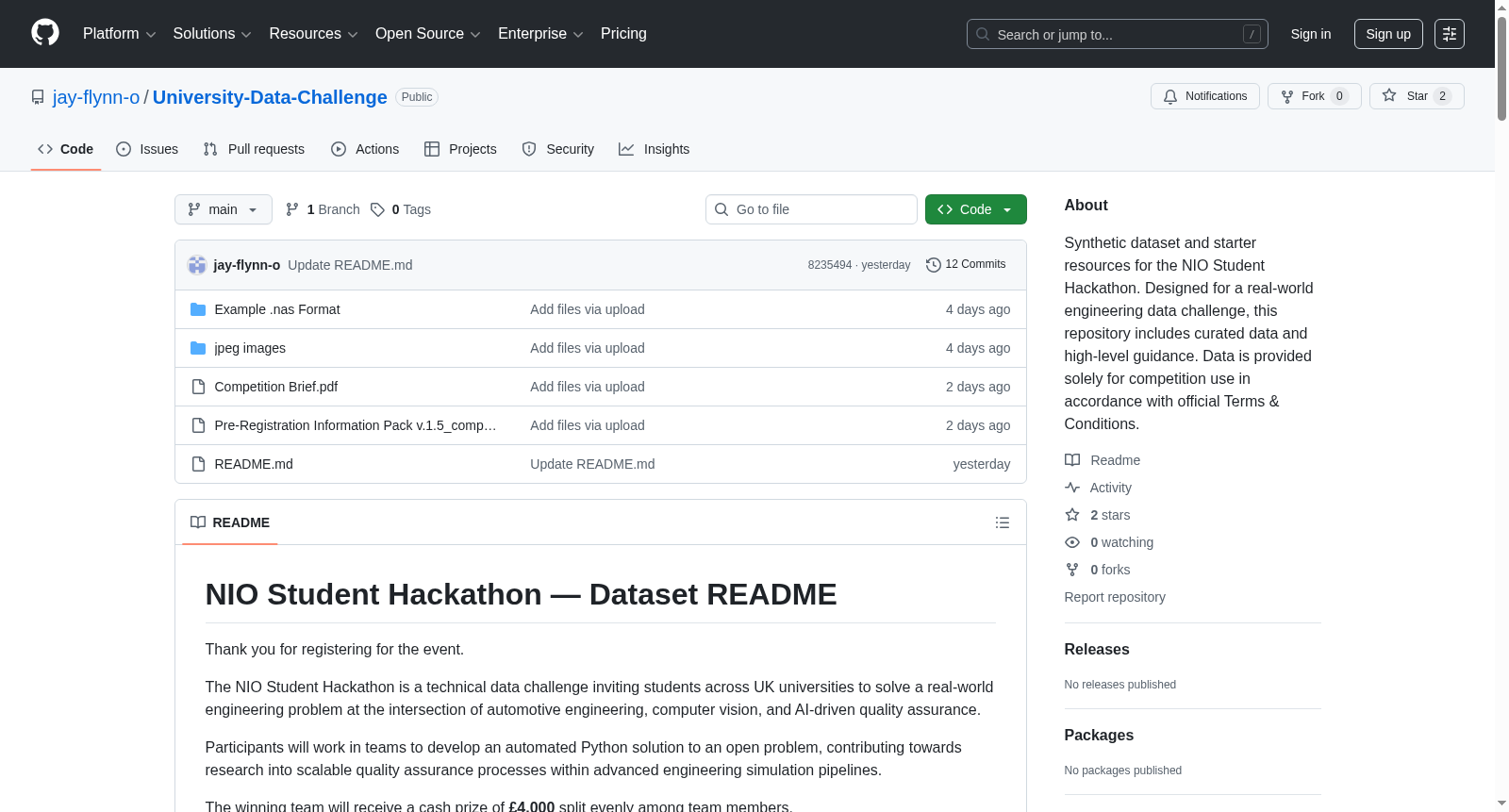Open the Packages heading link
The image size is (1509, 812).
[x=1099, y=736]
